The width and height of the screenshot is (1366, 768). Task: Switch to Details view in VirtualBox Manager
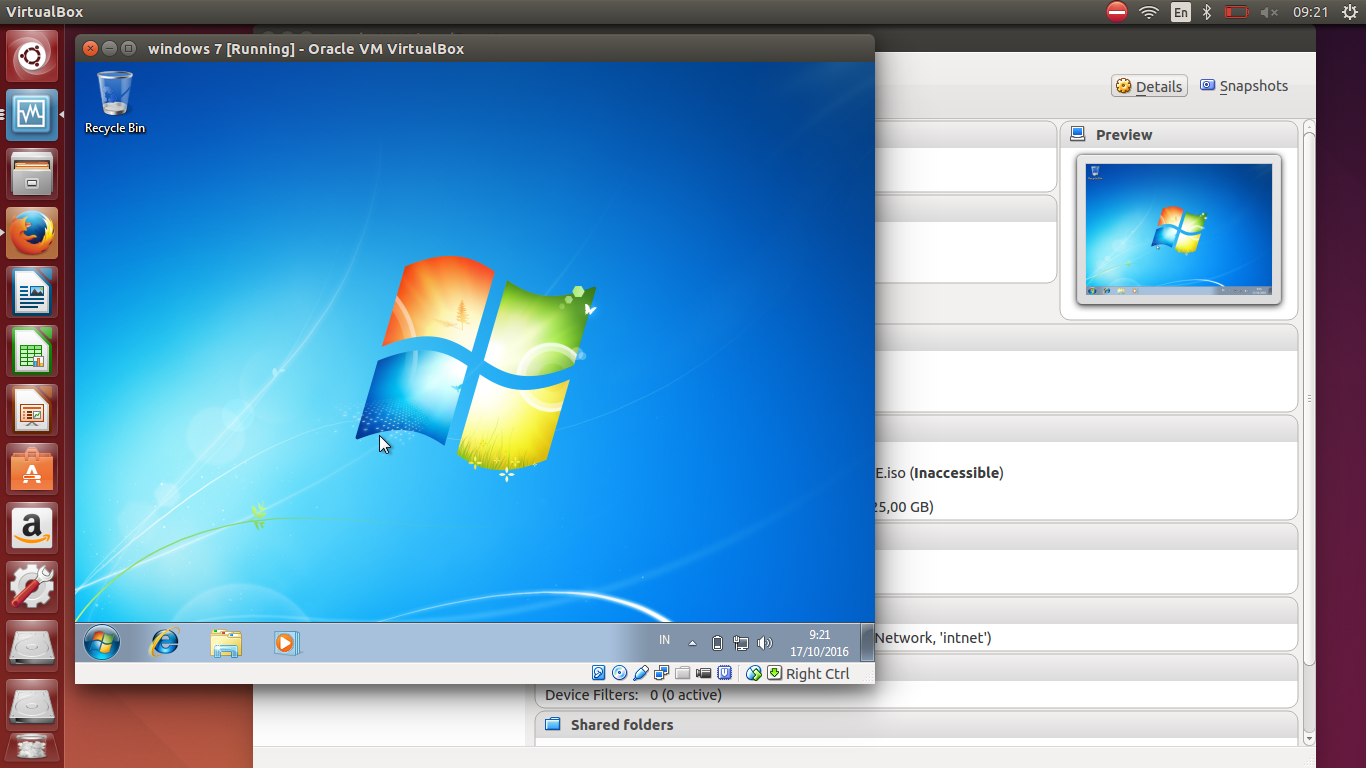[1149, 86]
